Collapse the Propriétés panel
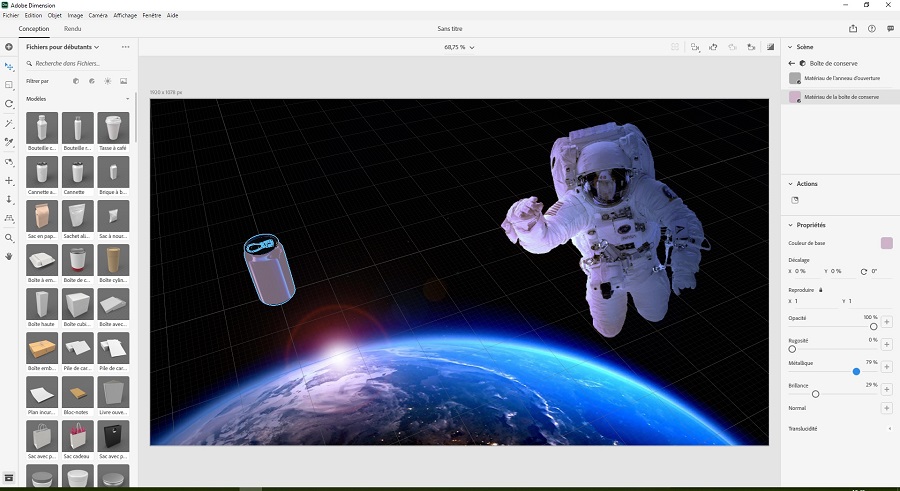 tap(790, 225)
